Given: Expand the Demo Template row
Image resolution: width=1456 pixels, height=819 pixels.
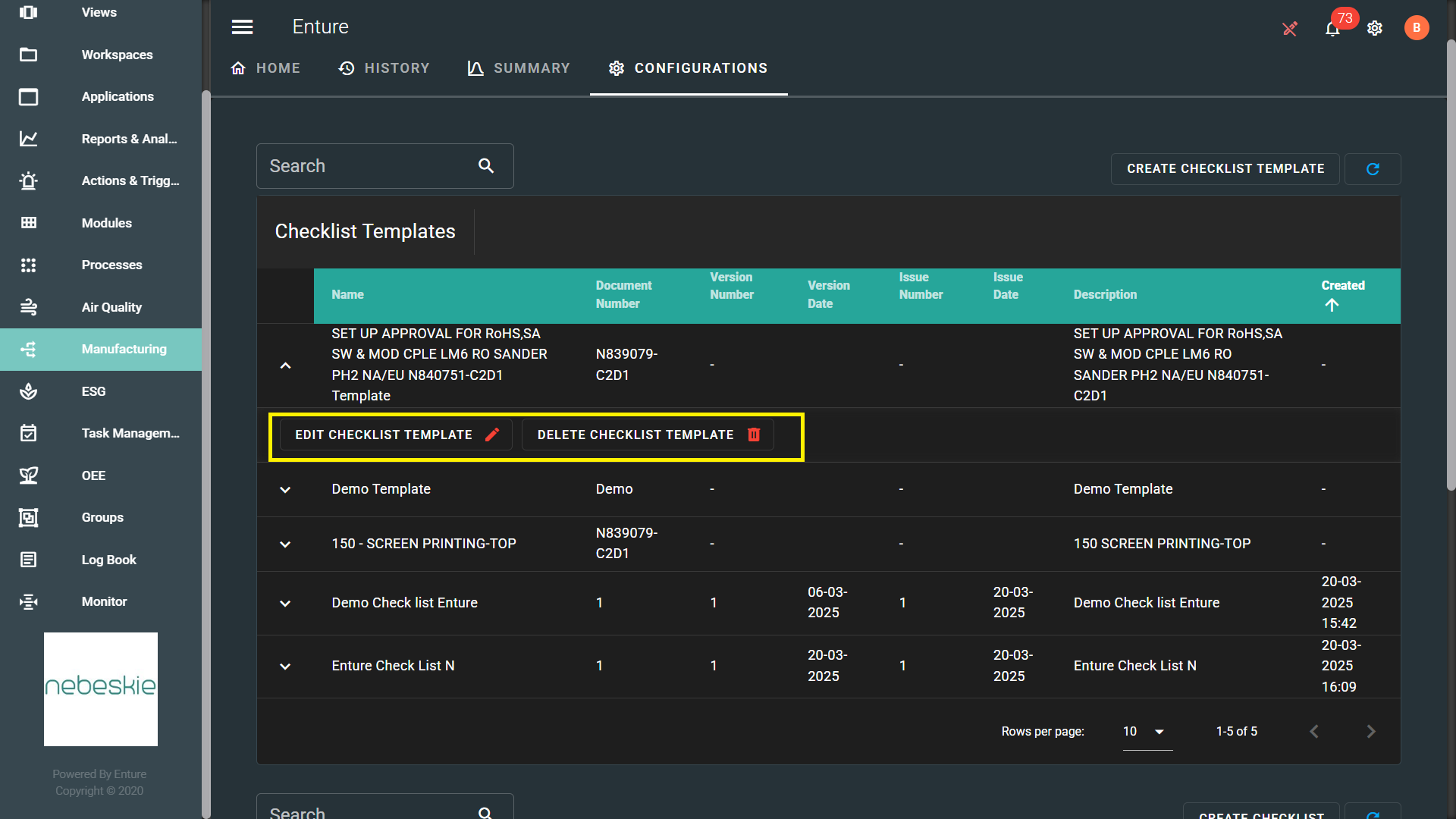Looking at the screenshot, I should (x=285, y=490).
